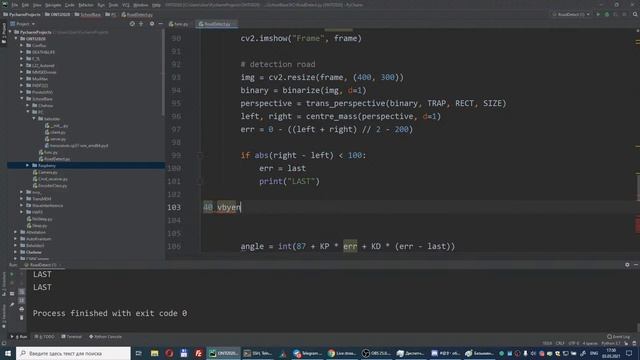The height and width of the screenshot is (360, 640).
Task: Open the Windows notification center
Action: [629, 353]
